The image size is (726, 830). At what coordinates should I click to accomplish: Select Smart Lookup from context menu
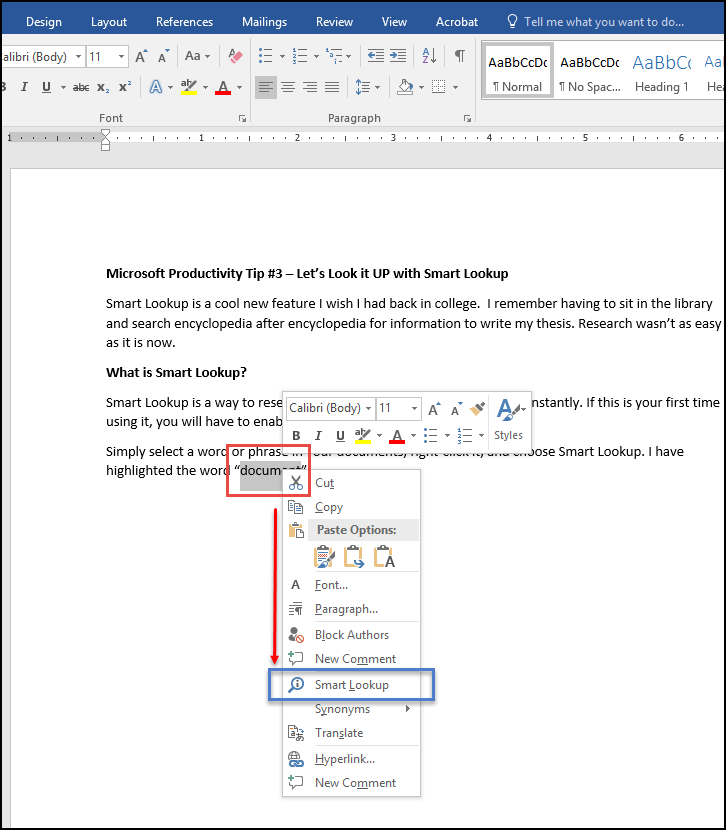[x=351, y=685]
